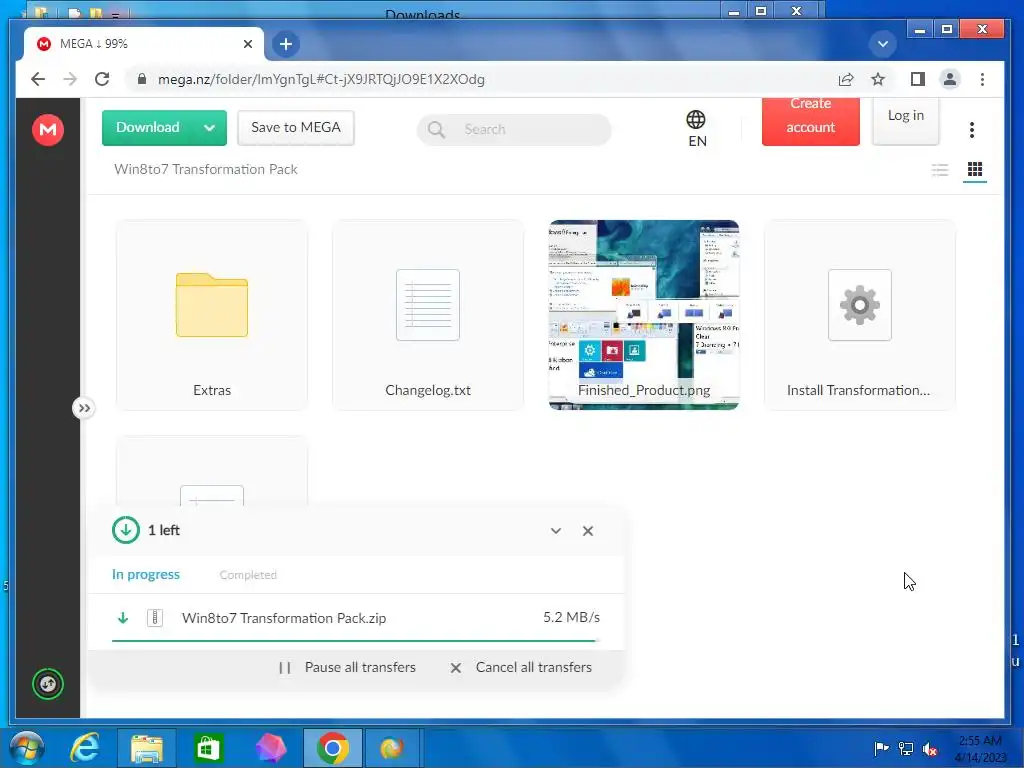Launch Internet Explorer from taskbar
This screenshot has height=768, width=1024.
(85, 748)
